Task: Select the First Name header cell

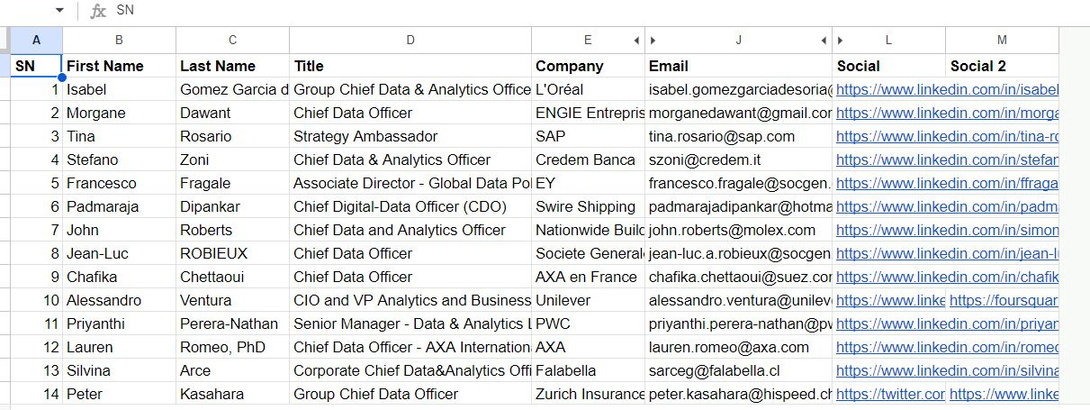Action: [119, 66]
